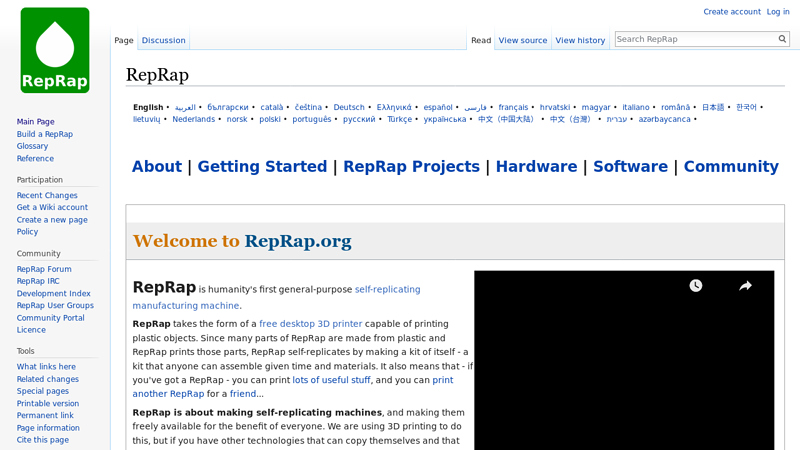The height and width of the screenshot is (450, 800).
Task: Open the Getting Started link
Action: point(262,166)
